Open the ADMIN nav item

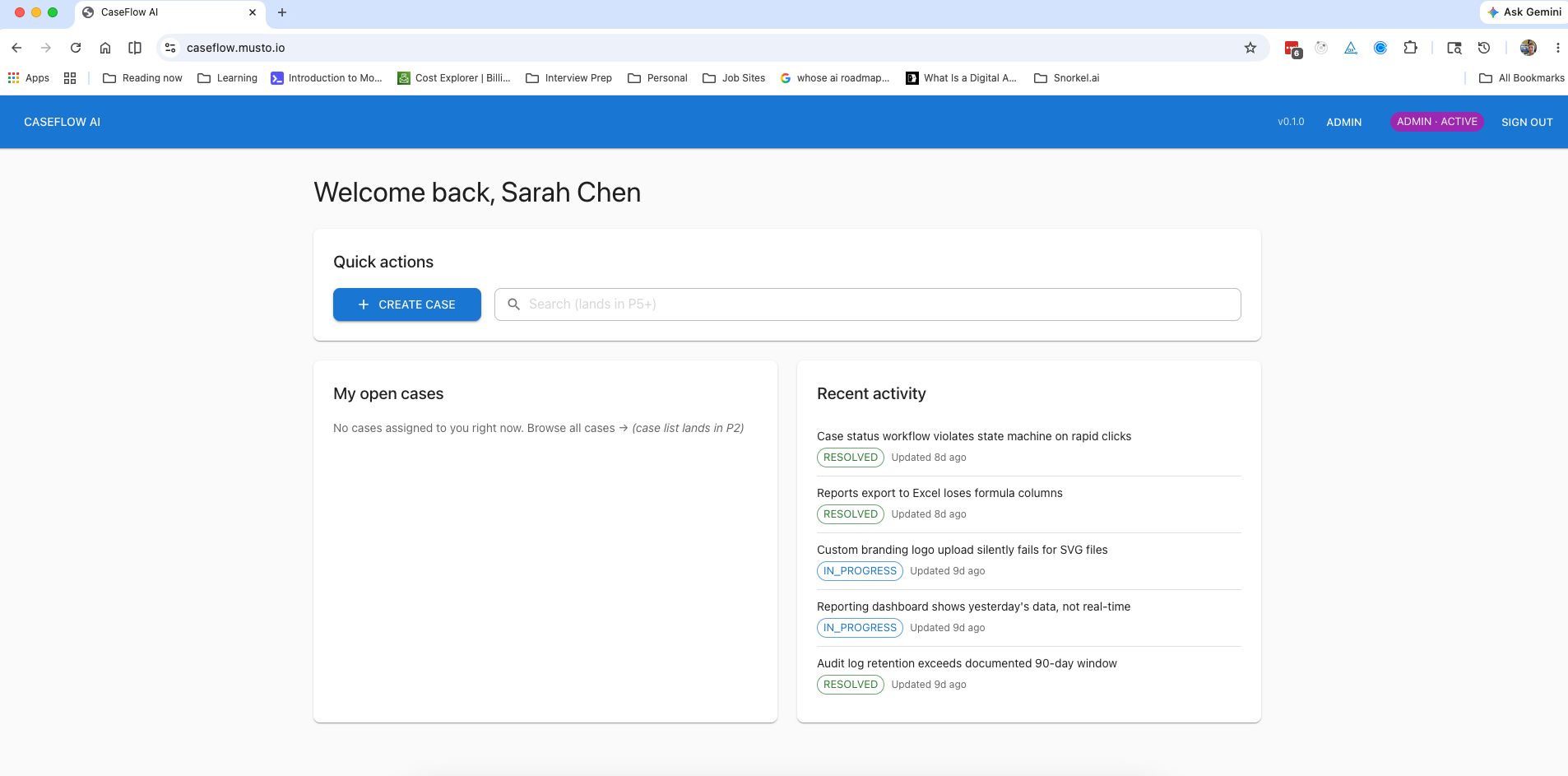1344,122
